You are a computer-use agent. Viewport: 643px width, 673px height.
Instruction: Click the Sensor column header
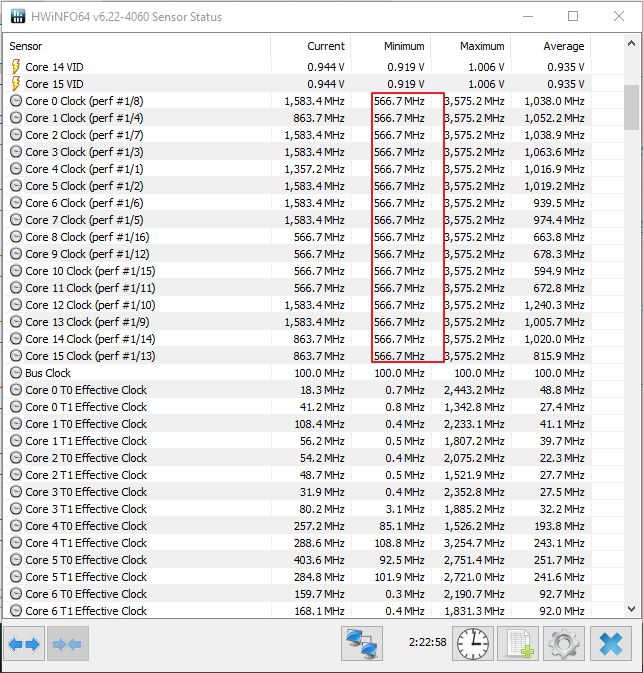pos(137,46)
